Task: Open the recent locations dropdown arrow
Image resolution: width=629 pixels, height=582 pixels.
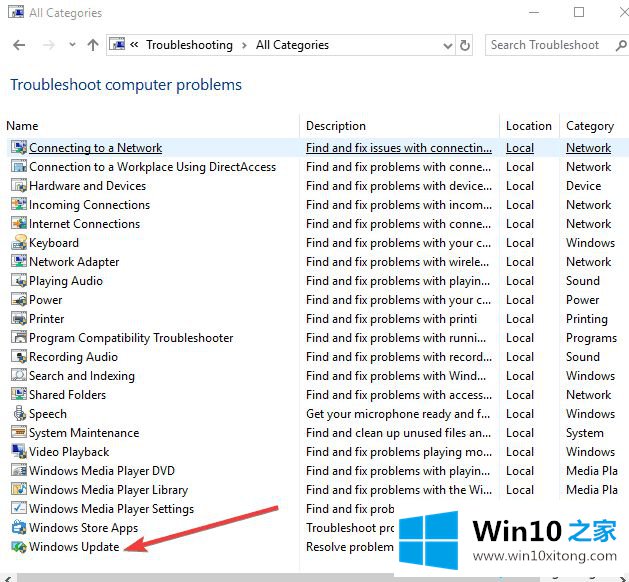Action: 72,45
